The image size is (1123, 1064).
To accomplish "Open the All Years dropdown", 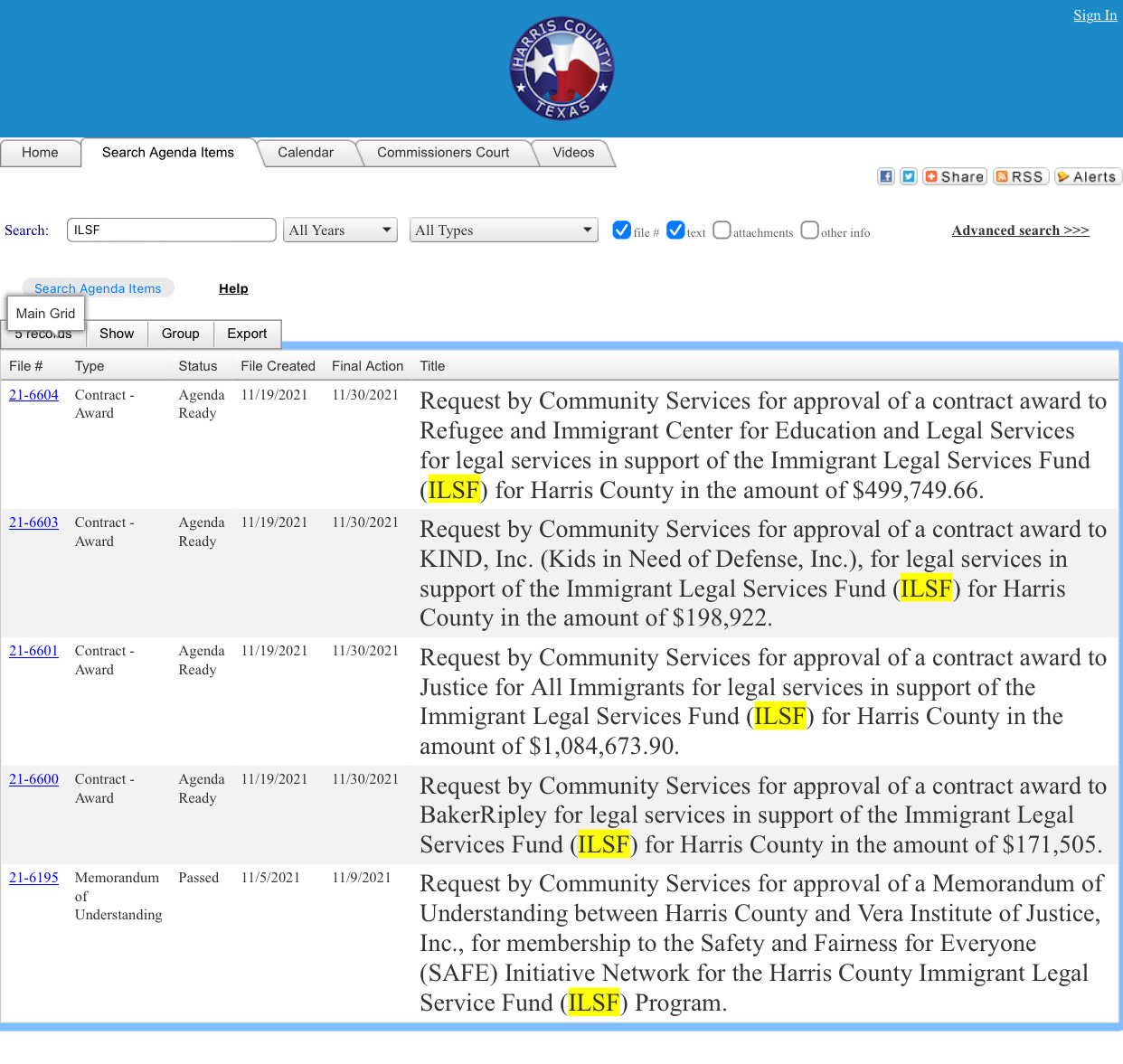I will click(x=340, y=230).
